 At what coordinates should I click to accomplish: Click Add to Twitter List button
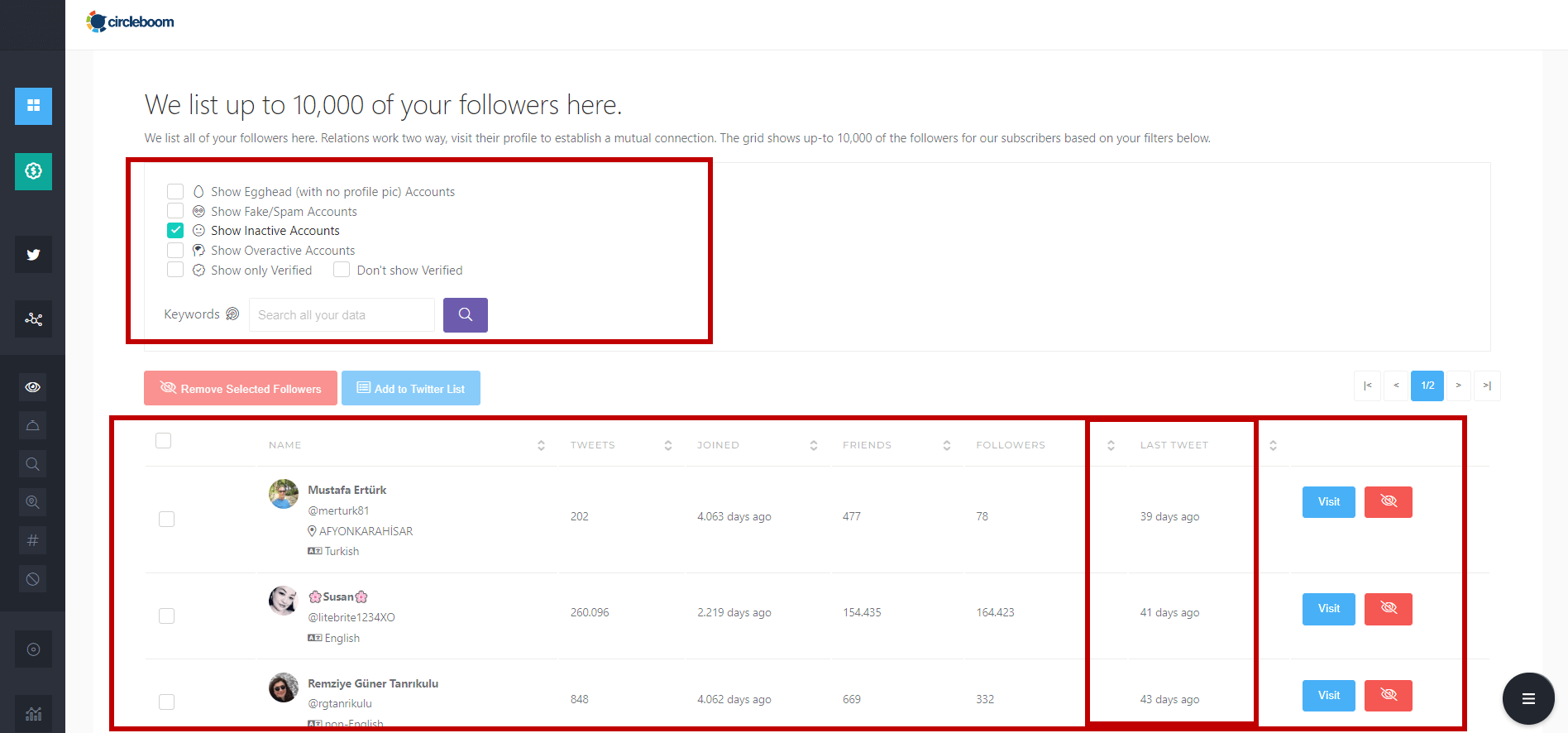[x=411, y=388]
